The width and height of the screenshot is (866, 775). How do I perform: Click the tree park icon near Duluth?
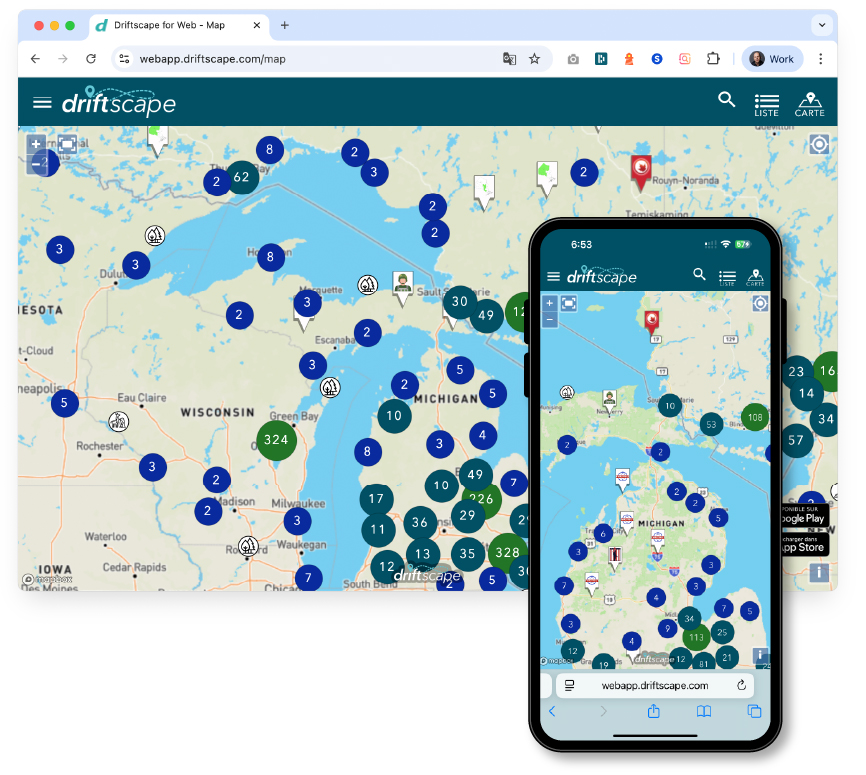(x=155, y=235)
